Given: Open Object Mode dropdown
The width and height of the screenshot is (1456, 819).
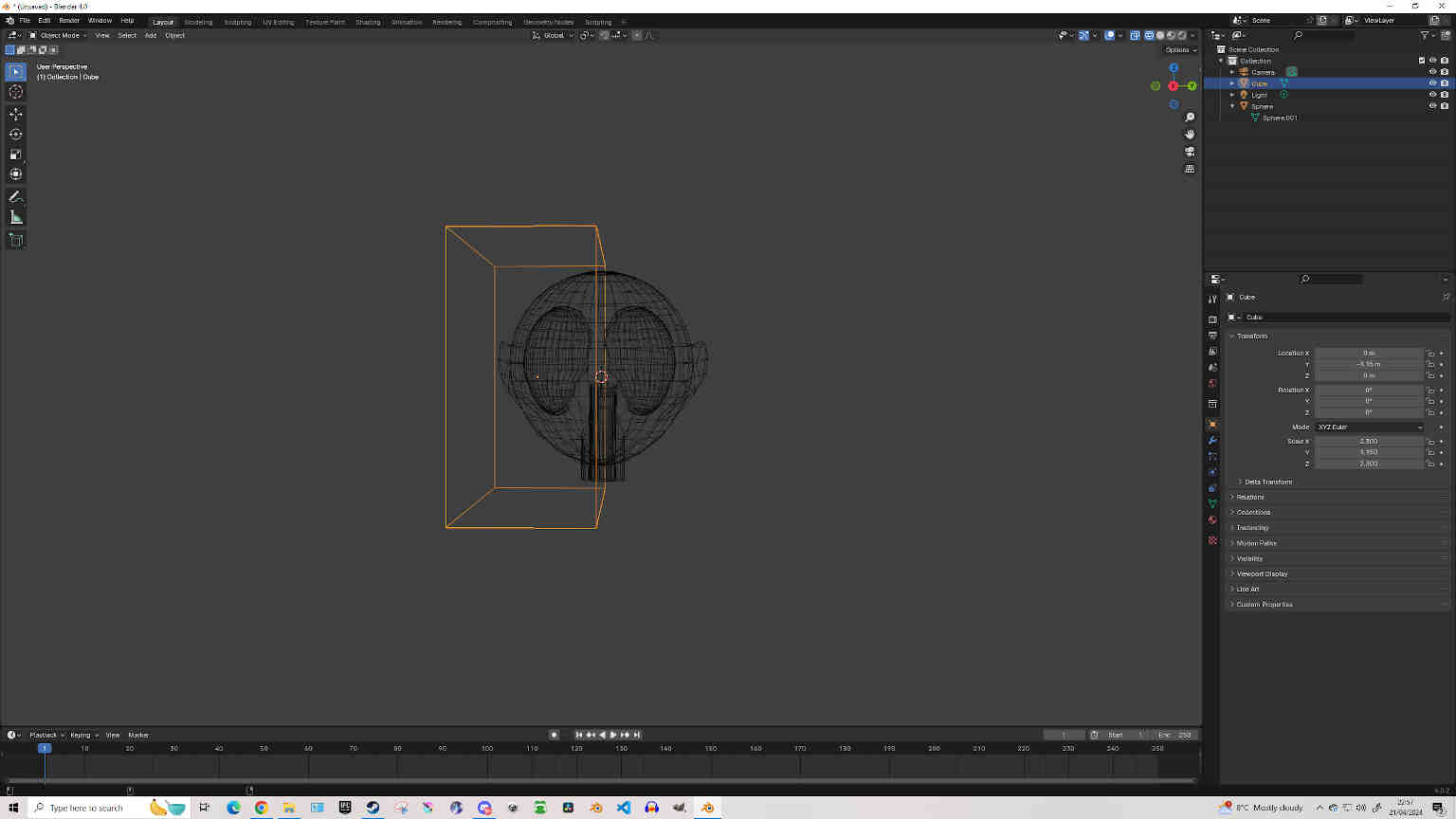Looking at the screenshot, I should coord(58,35).
